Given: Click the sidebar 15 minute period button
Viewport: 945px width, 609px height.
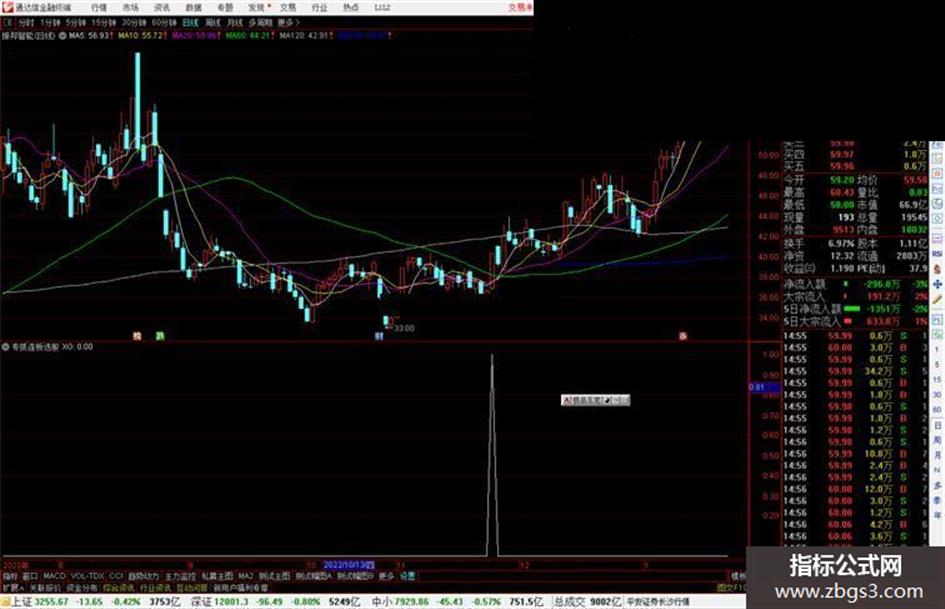Looking at the screenshot, I should click(x=937, y=379).
